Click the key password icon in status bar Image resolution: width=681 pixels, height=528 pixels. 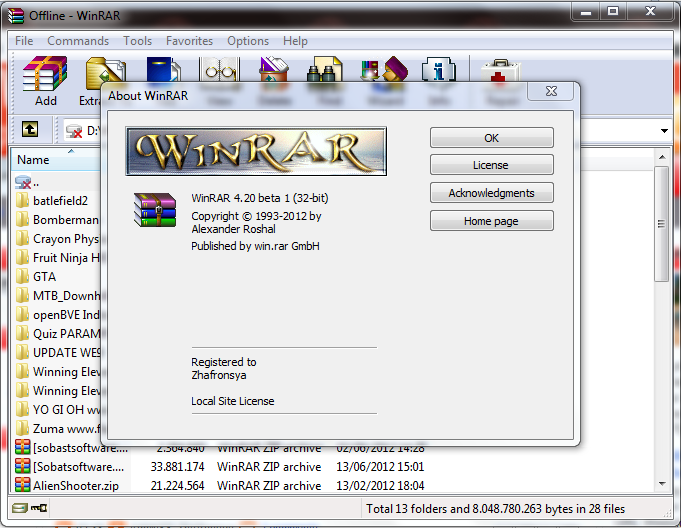[39, 508]
